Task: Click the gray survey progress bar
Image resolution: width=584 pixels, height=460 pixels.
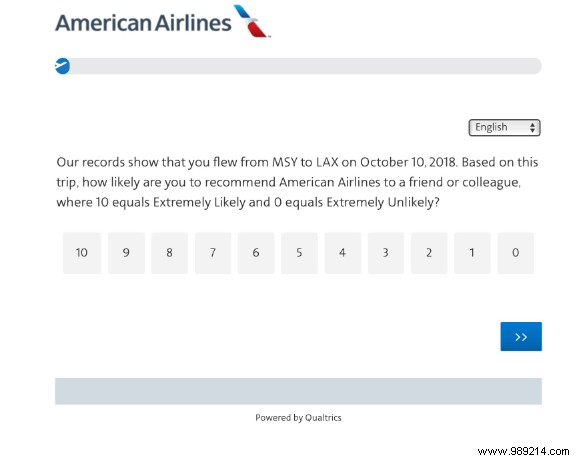Action: (x=298, y=66)
